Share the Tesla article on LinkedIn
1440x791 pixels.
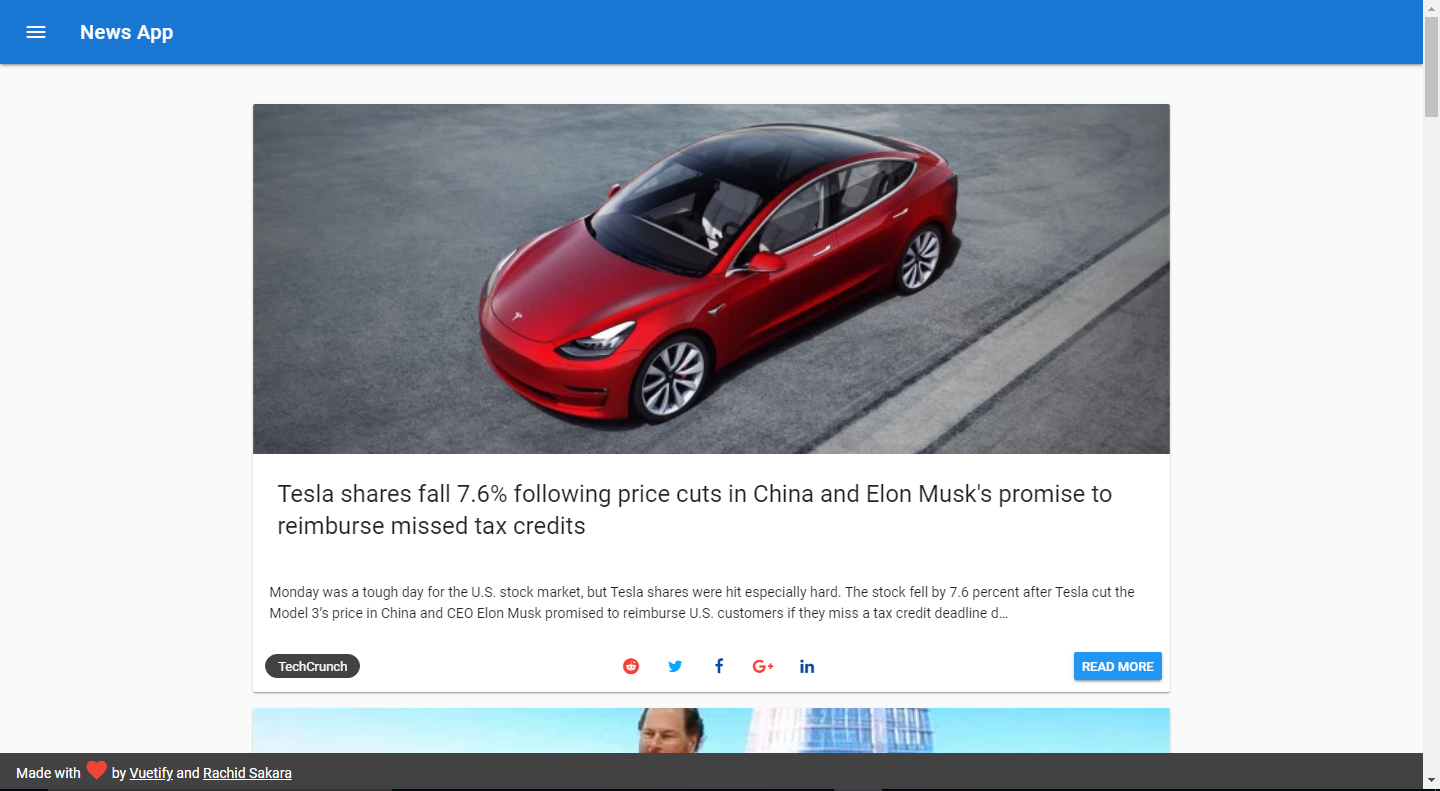(x=807, y=666)
